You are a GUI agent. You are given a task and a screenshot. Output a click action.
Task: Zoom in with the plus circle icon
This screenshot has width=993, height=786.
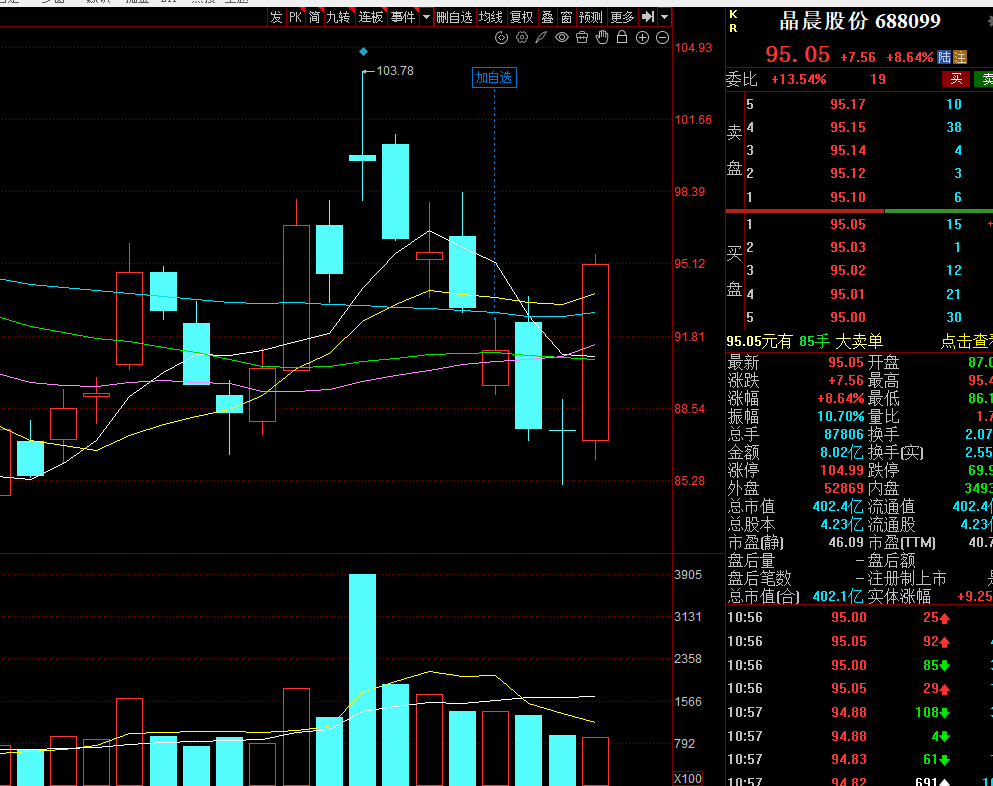click(x=642, y=37)
